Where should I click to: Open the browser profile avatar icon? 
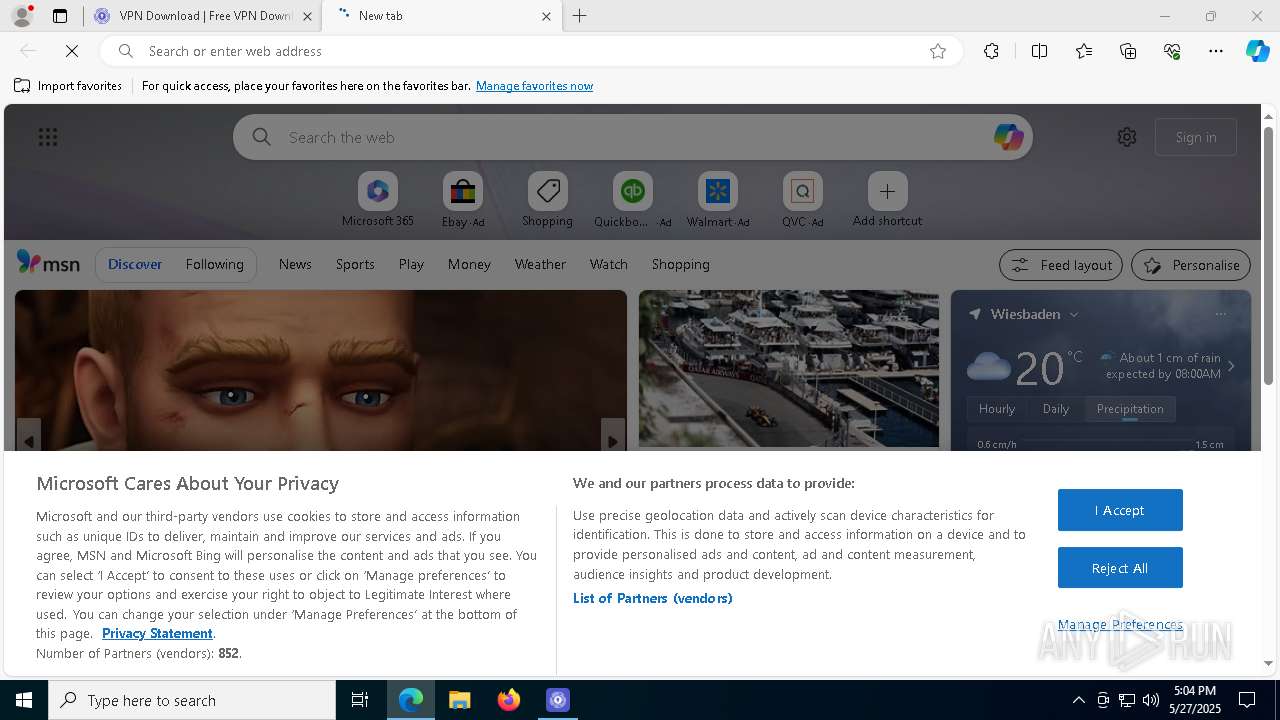coord(21,16)
